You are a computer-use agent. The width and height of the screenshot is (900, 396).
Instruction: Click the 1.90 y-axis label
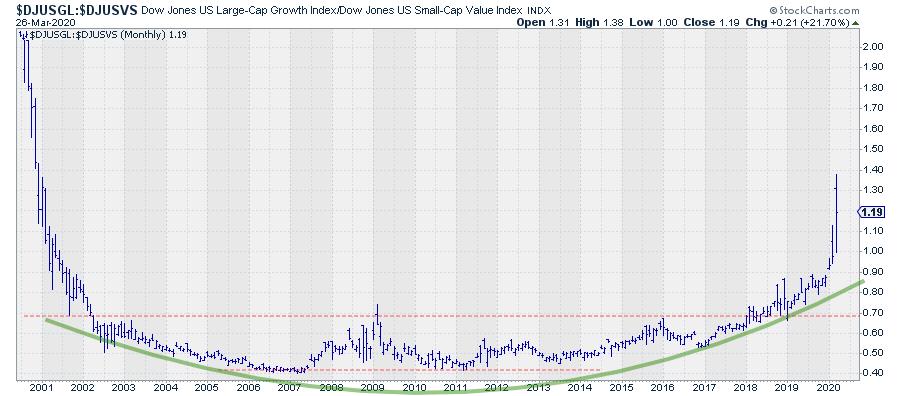click(872, 67)
